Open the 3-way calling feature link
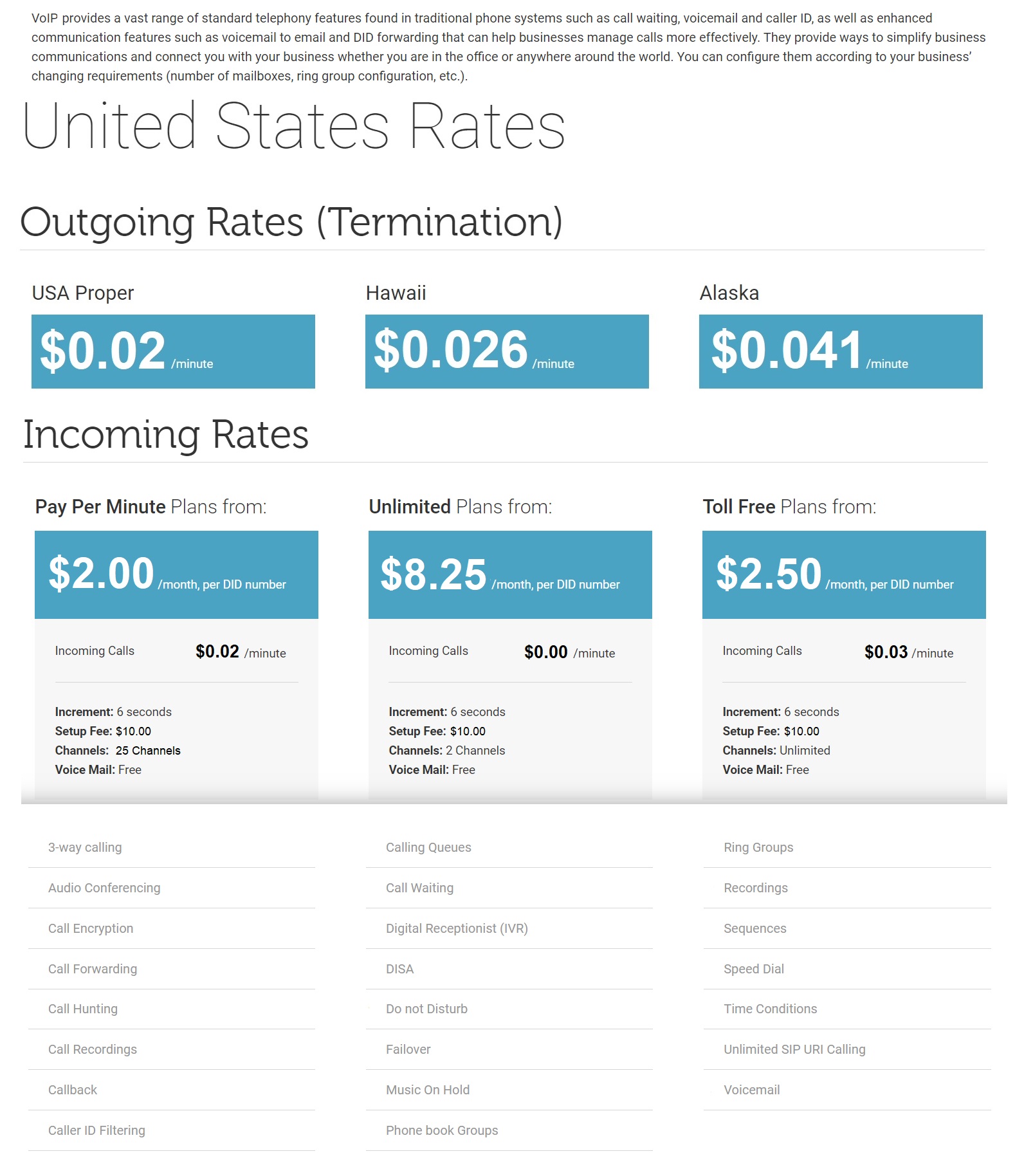Viewport: 1015px width, 1176px height. (85, 847)
